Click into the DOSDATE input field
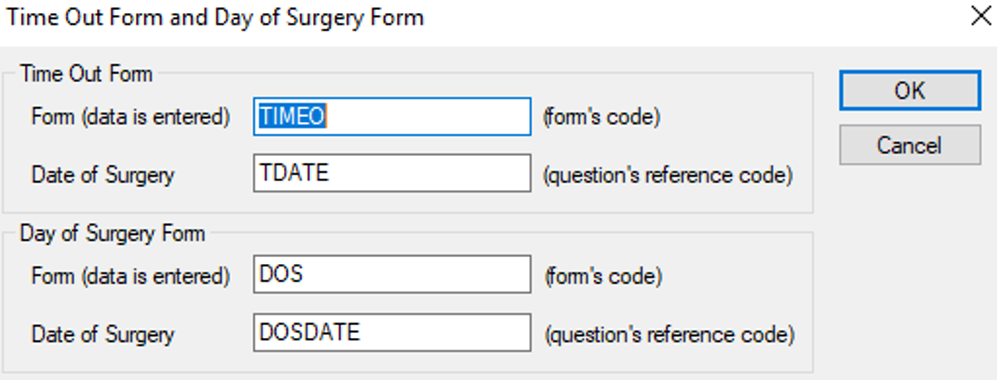This screenshot has width=997, height=380. (392, 332)
